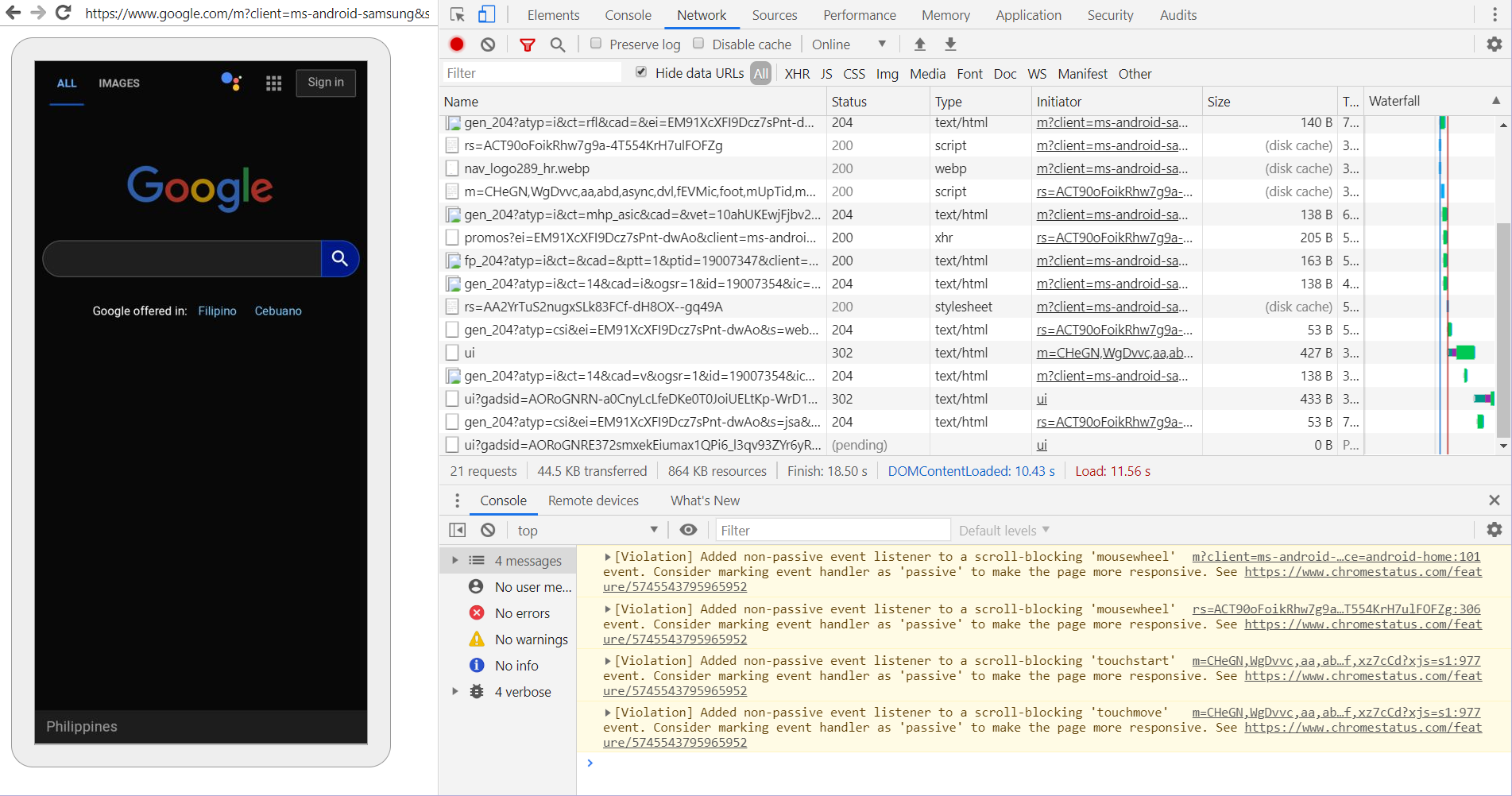The image size is (1512, 796).
Task: Filter requests by Doc
Action: coord(1005,74)
